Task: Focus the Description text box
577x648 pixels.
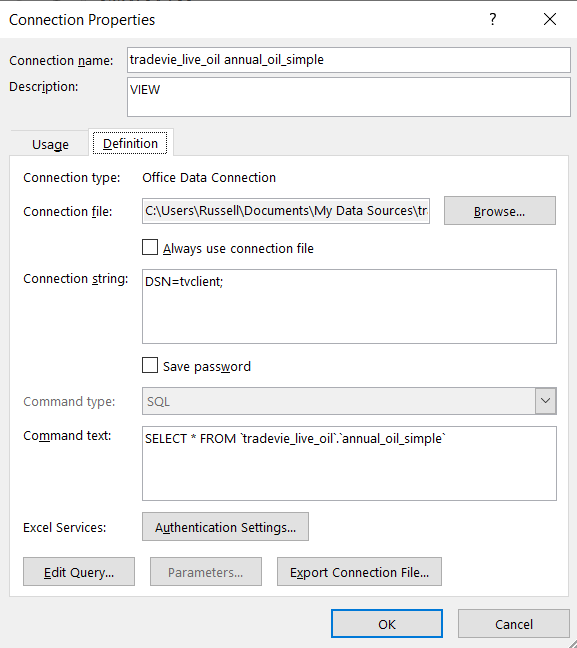Action: tap(349, 97)
